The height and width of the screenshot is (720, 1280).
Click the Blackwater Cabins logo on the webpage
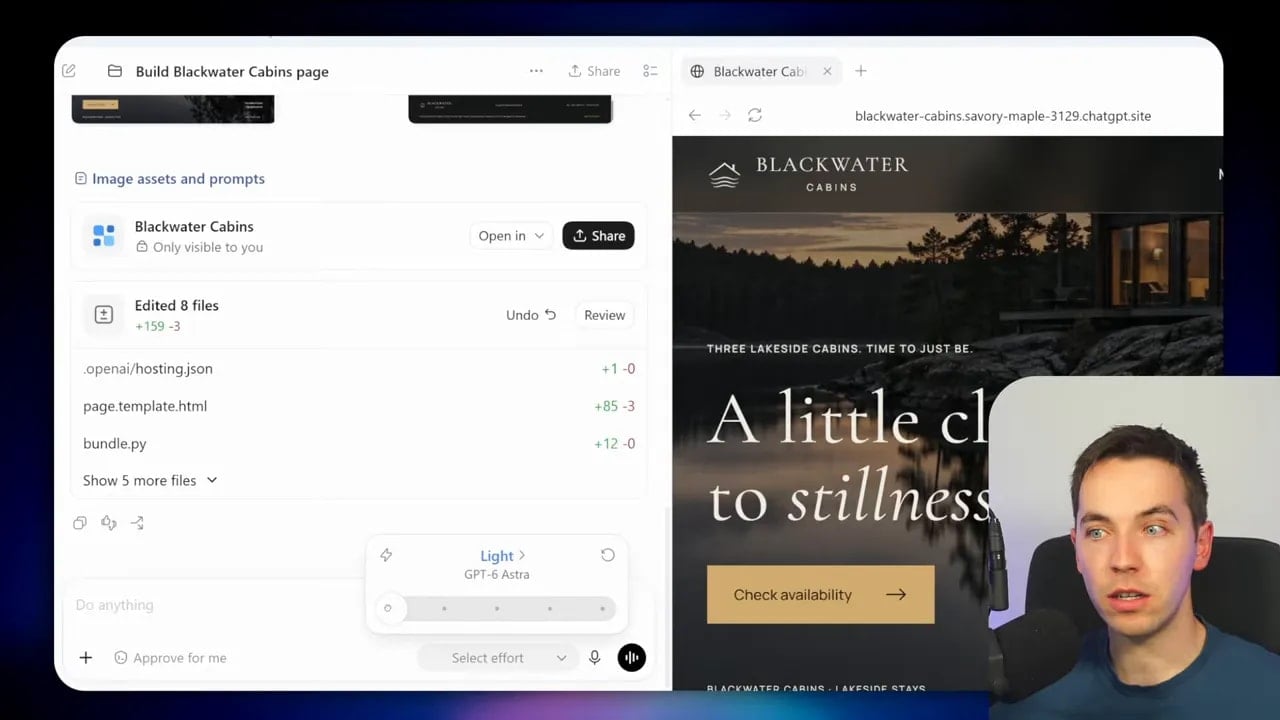point(808,174)
